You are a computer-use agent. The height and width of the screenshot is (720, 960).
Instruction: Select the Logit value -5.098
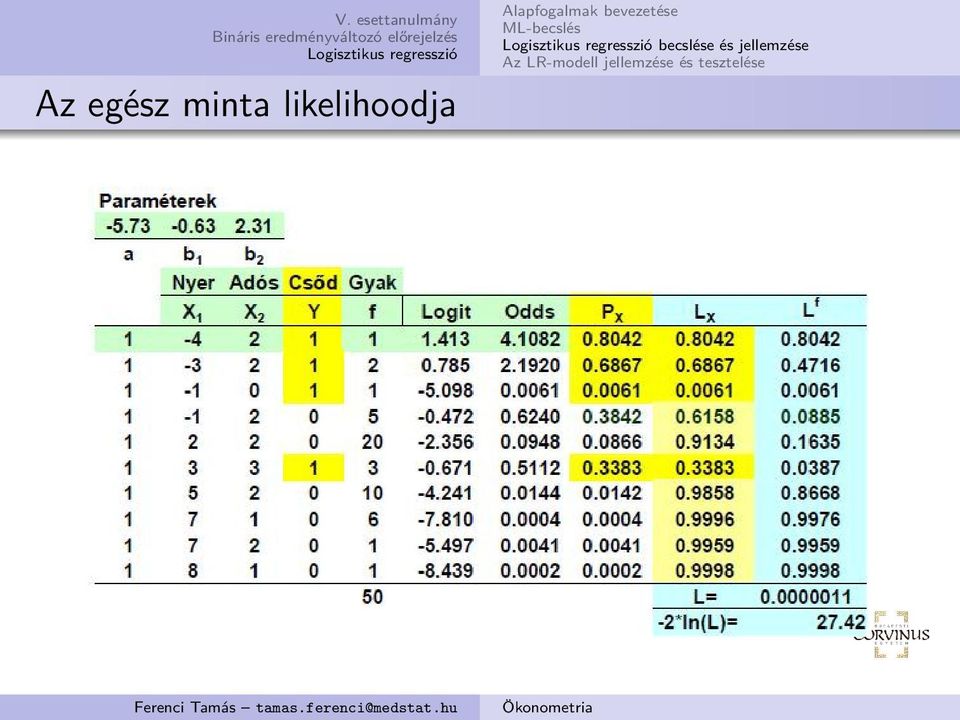pos(445,391)
